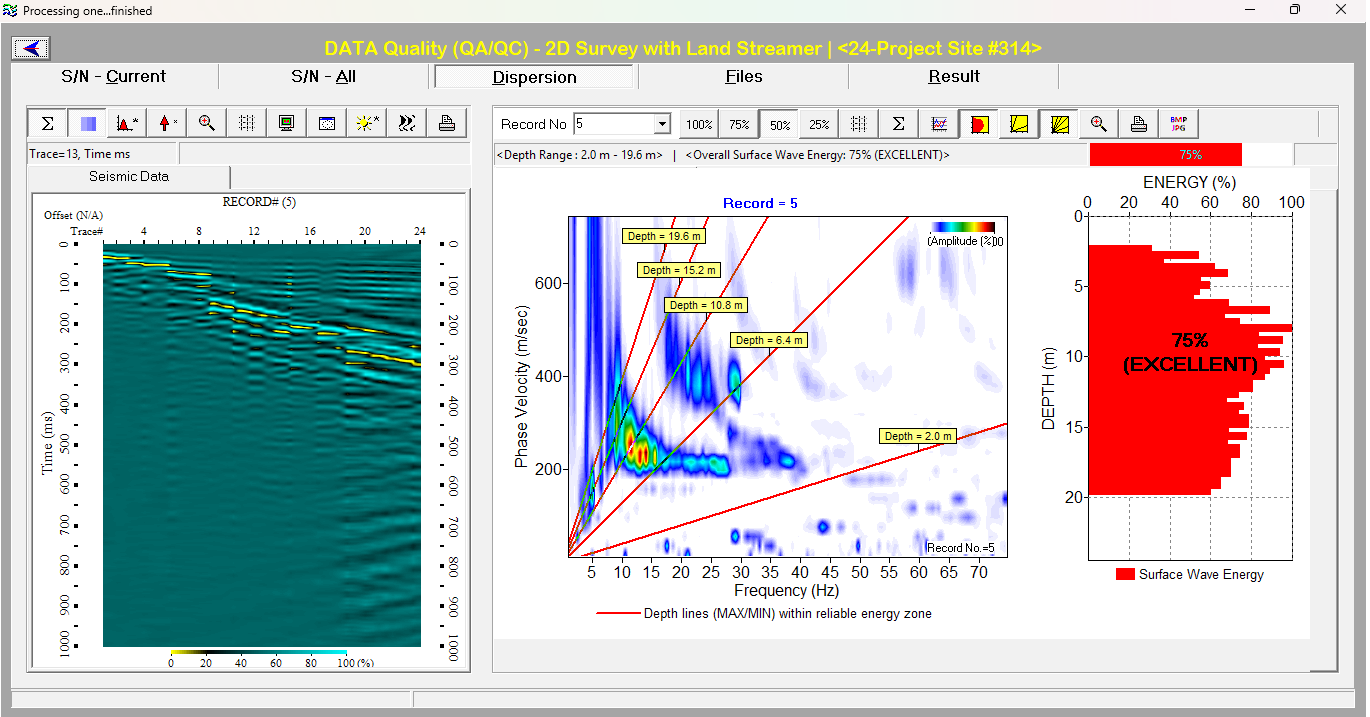Click the 25% scale button
Viewport: 1370px width, 717px height.
pyautogui.click(x=819, y=124)
